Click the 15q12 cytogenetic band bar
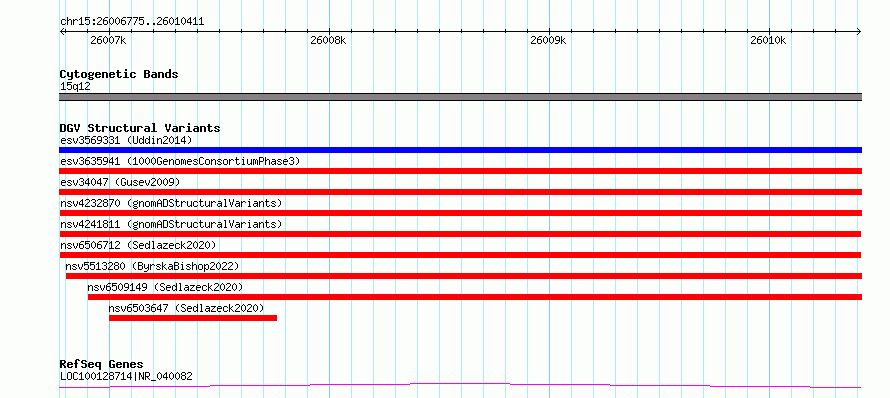Image resolution: width=890 pixels, height=398 pixels. (x=460, y=97)
